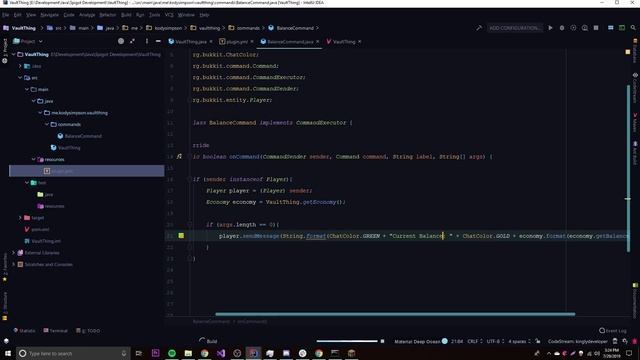640x360 pixels.
Task: Open the Terminal tool window
Action: click(56, 331)
